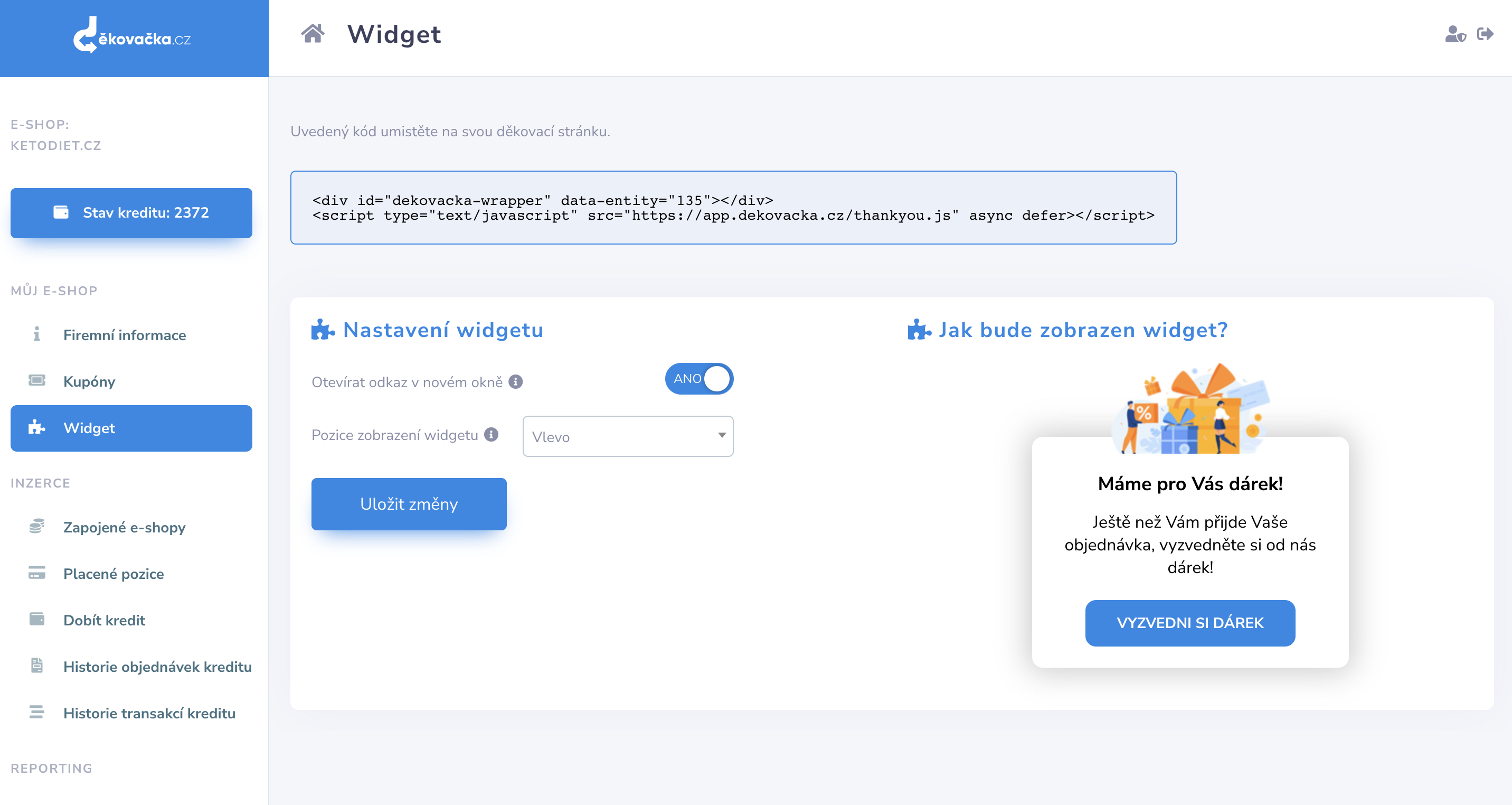Click the Otevírat odkaz v novém okně label

tap(407, 382)
